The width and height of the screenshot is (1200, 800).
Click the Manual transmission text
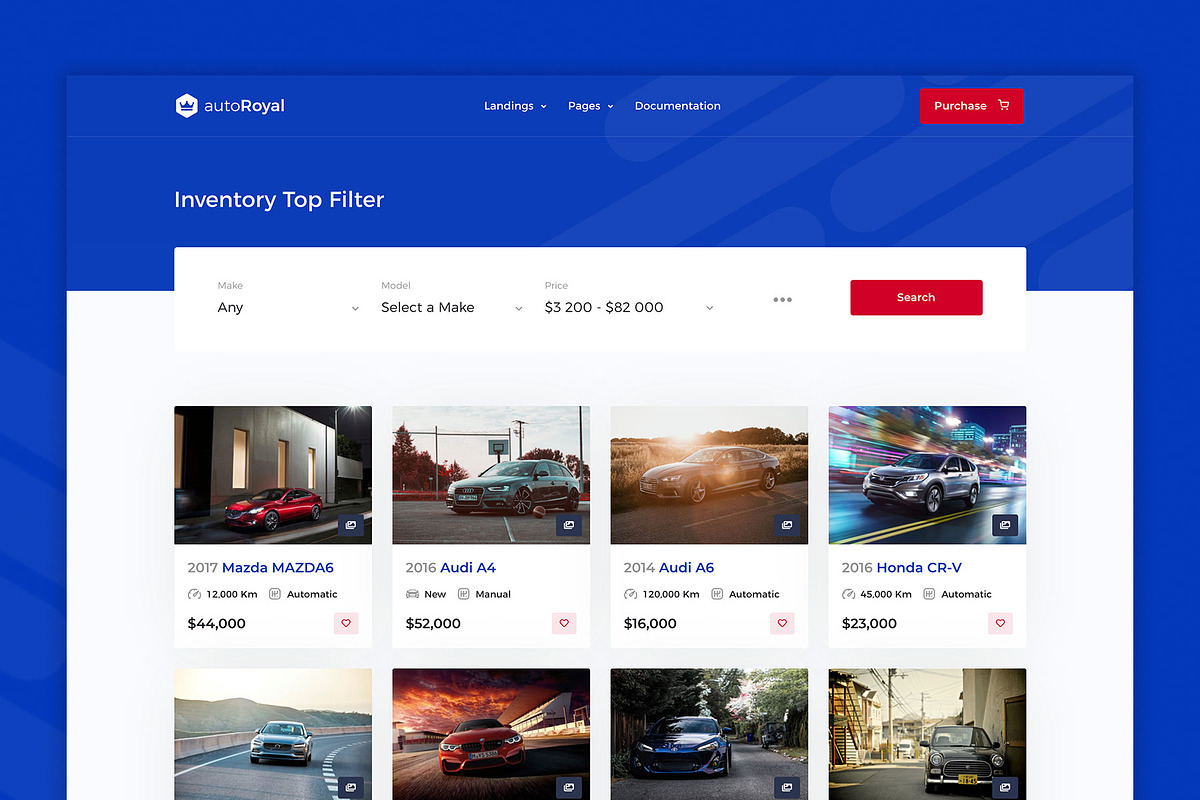click(493, 594)
